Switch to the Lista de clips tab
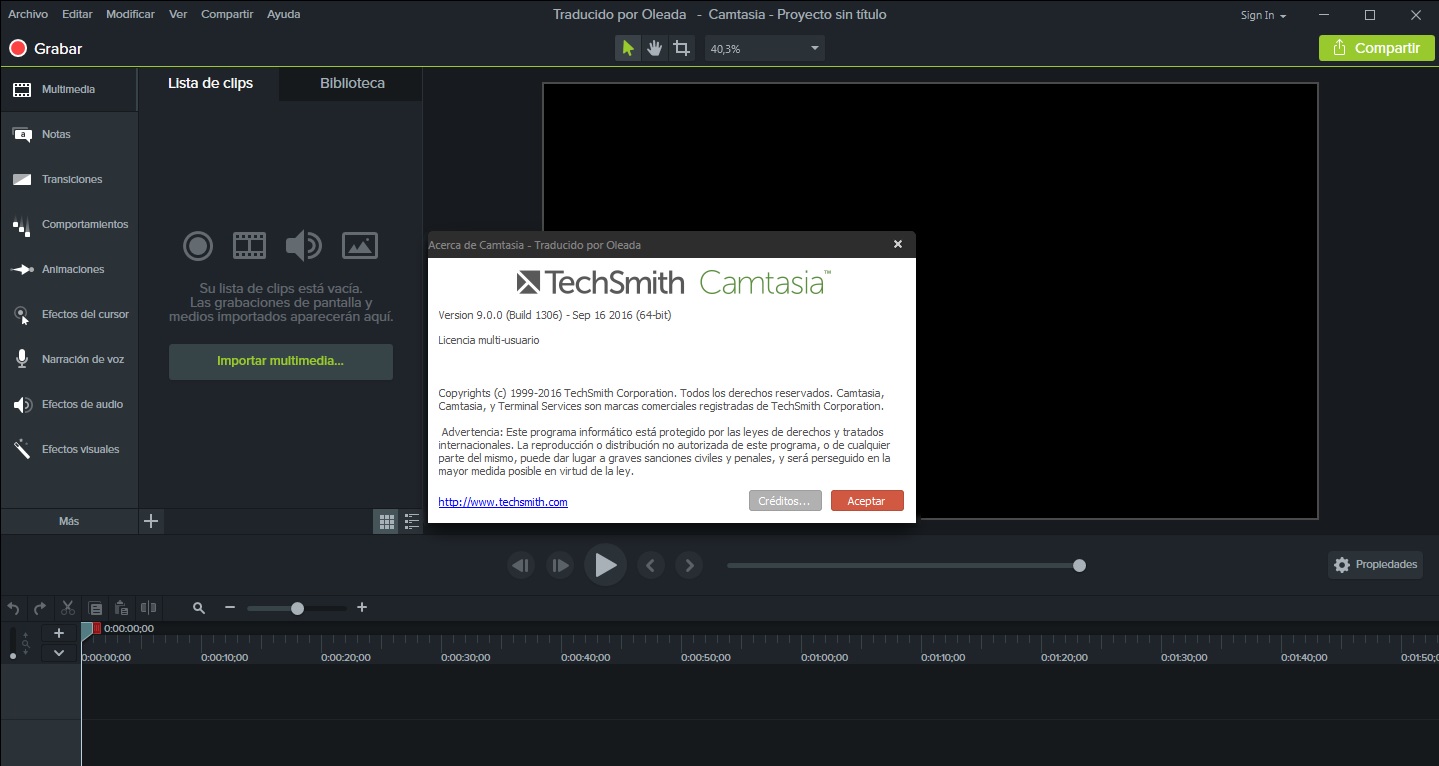Screen dimensions: 1439x766 pos(210,84)
